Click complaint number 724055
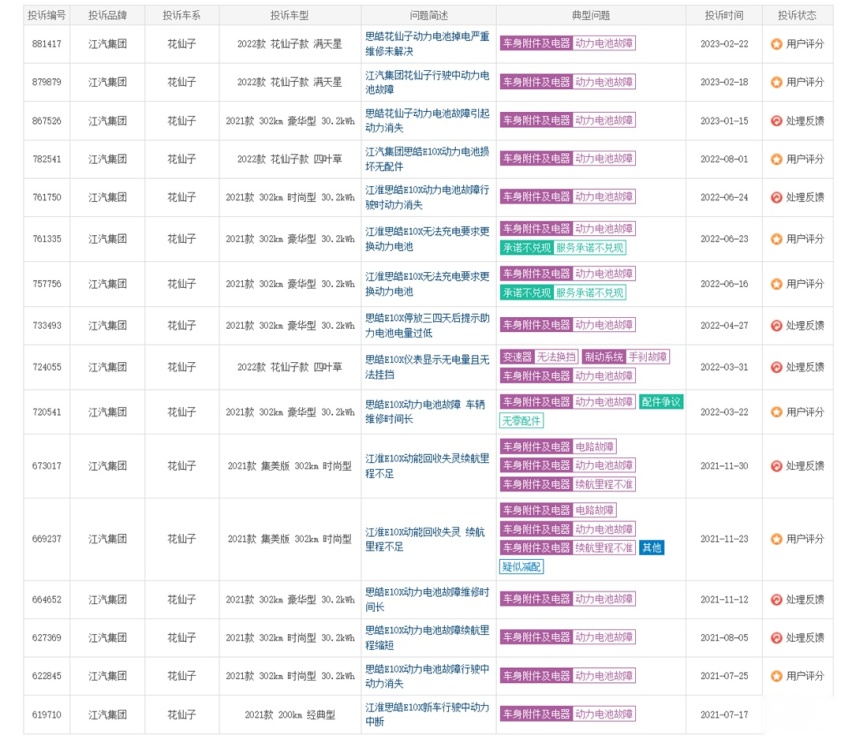The height and width of the screenshot is (750, 852). (x=47, y=367)
